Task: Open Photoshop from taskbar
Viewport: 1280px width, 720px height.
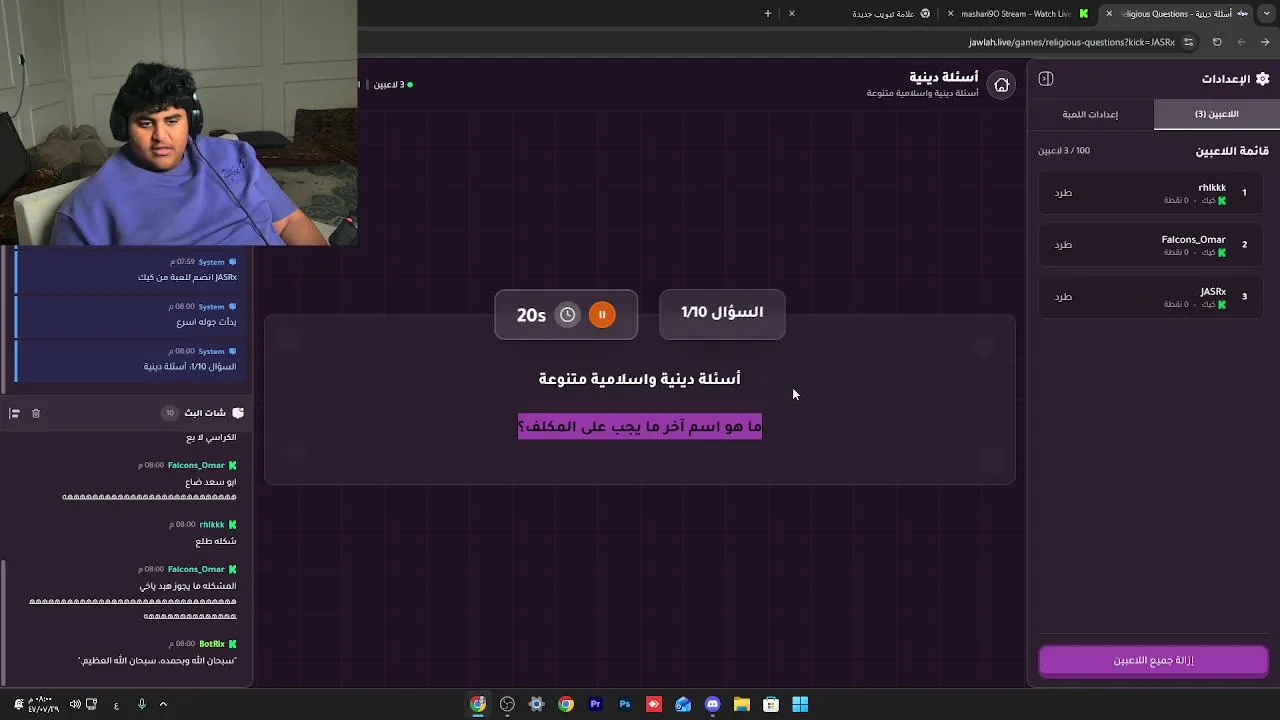Action: pos(625,705)
